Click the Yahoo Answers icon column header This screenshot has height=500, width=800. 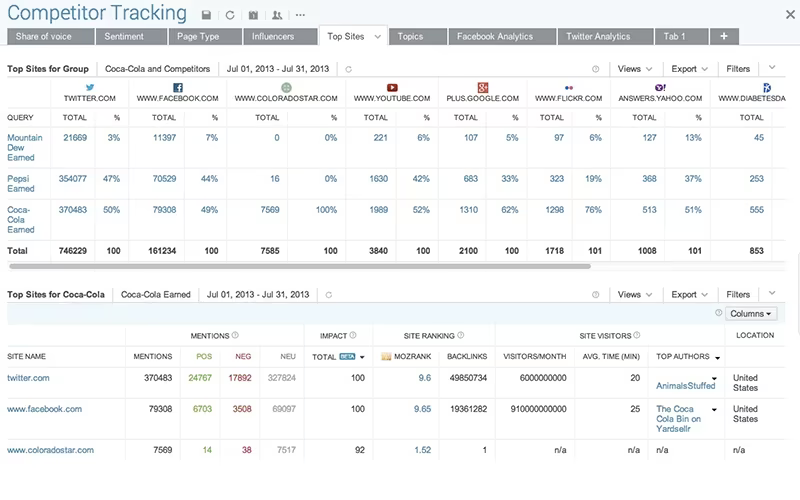point(660,87)
